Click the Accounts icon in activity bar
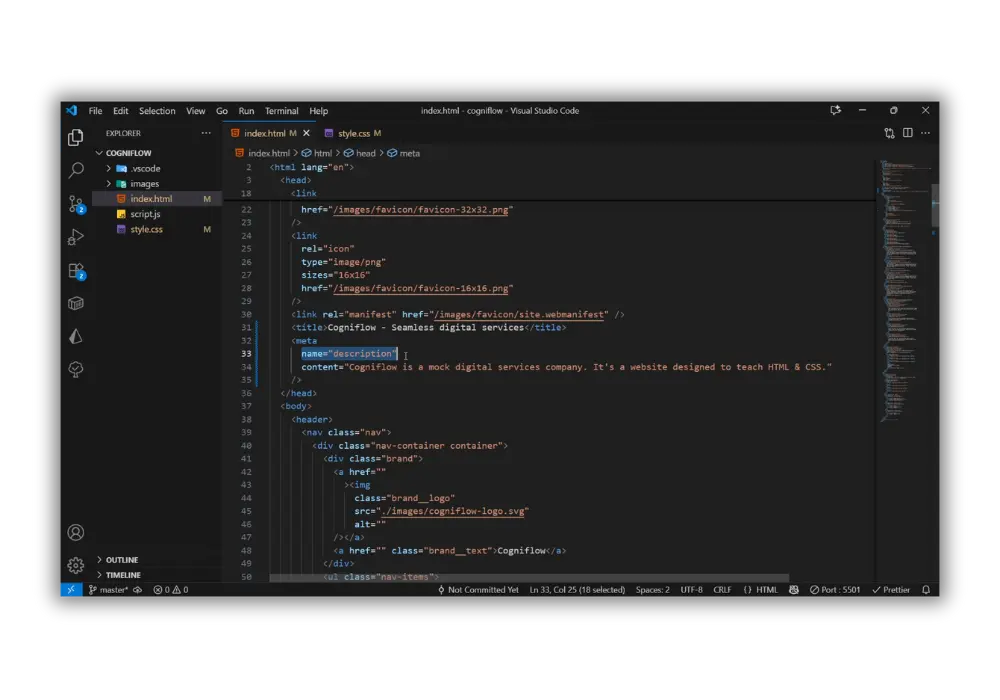Image resolution: width=1000 pixels, height=700 pixels. click(75, 533)
